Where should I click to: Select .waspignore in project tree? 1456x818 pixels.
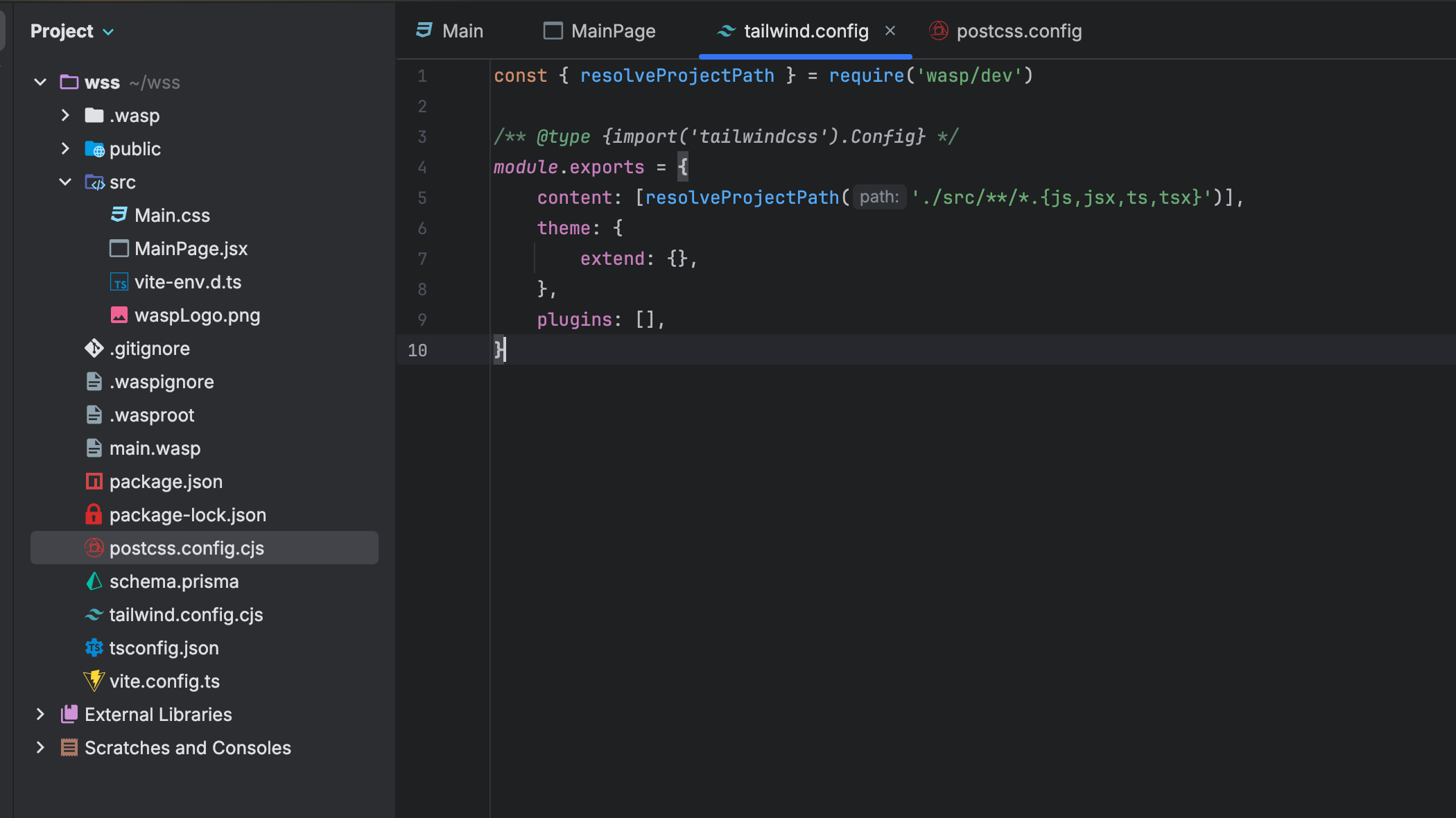(x=205, y=382)
